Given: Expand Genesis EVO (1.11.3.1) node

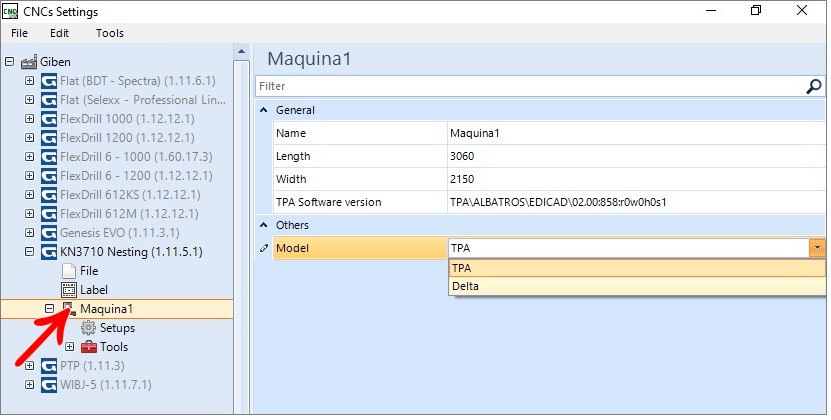Looking at the screenshot, I should pyautogui.click(x=30, y=232).
